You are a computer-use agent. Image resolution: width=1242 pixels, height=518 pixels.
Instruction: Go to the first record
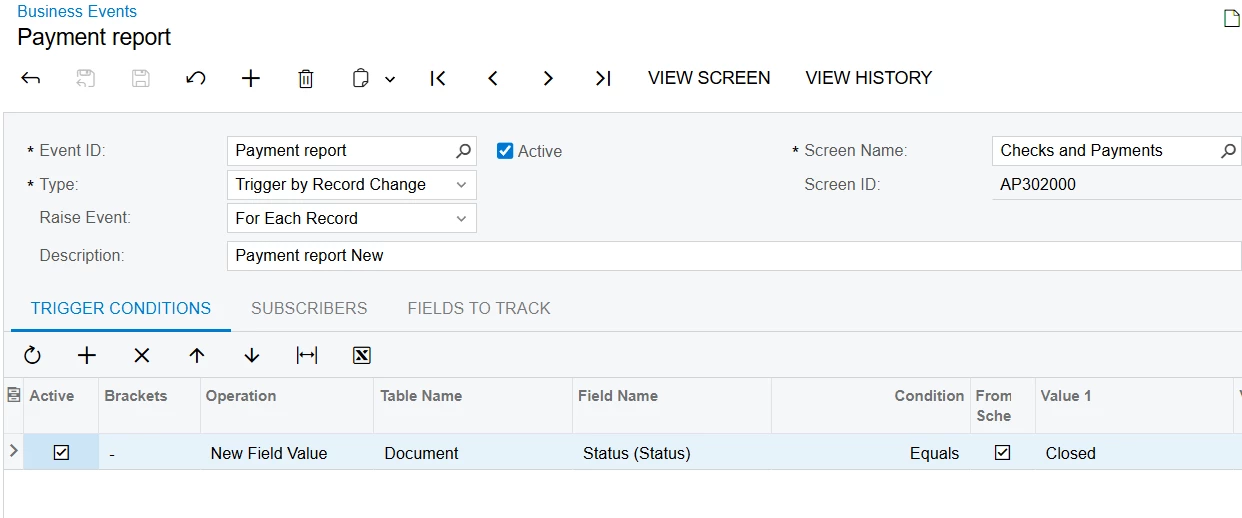438,78
